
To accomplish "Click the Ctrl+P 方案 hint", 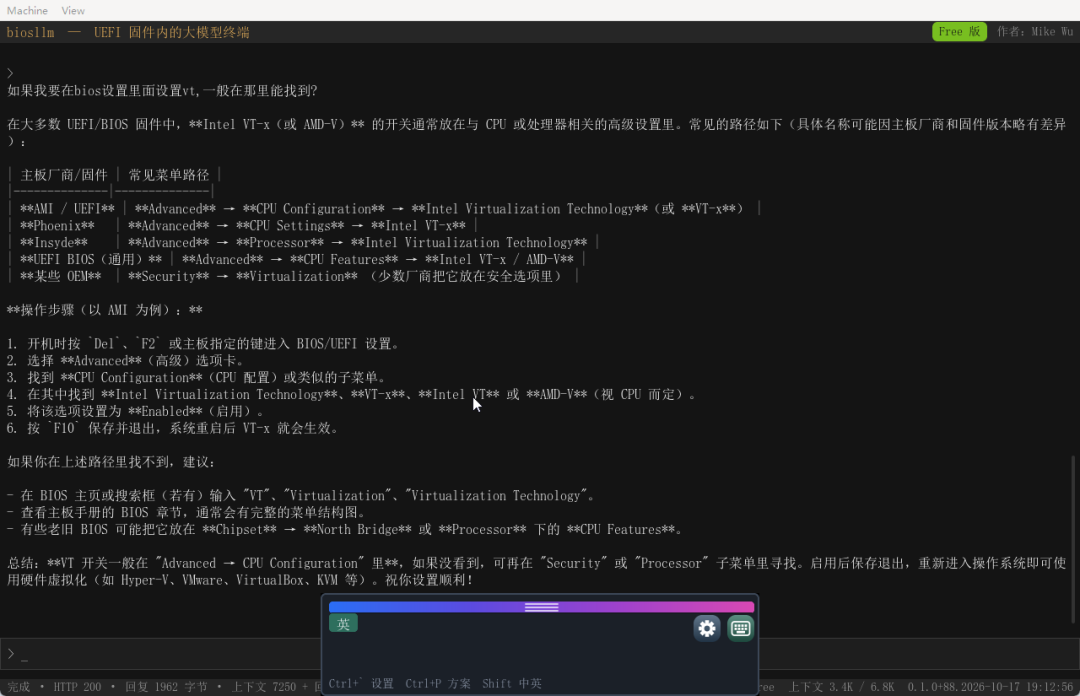I will point(438,684).
